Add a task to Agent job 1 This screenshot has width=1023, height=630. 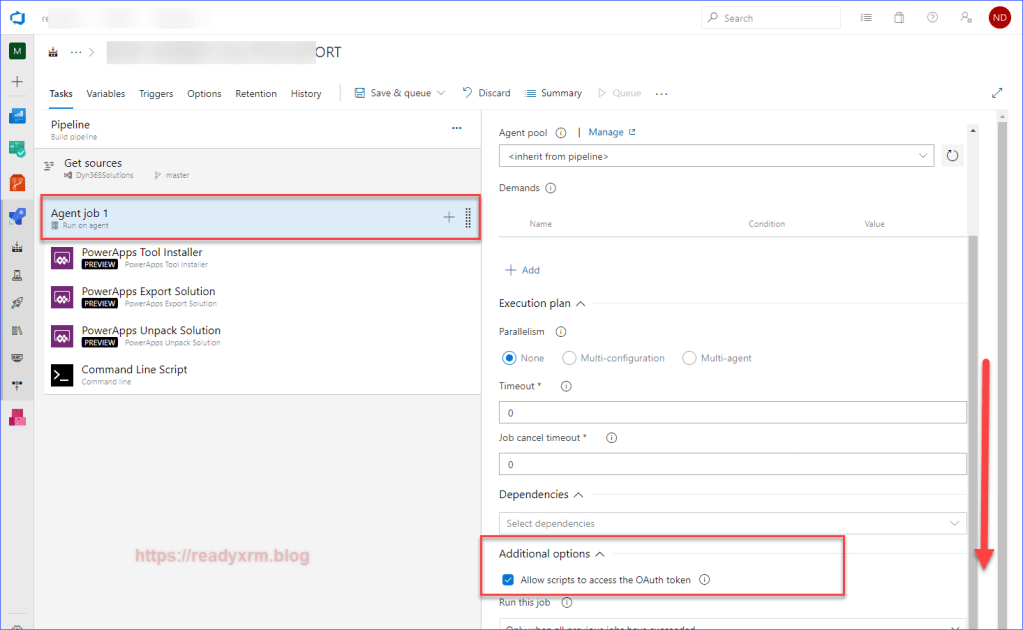(x=449, y=217)
